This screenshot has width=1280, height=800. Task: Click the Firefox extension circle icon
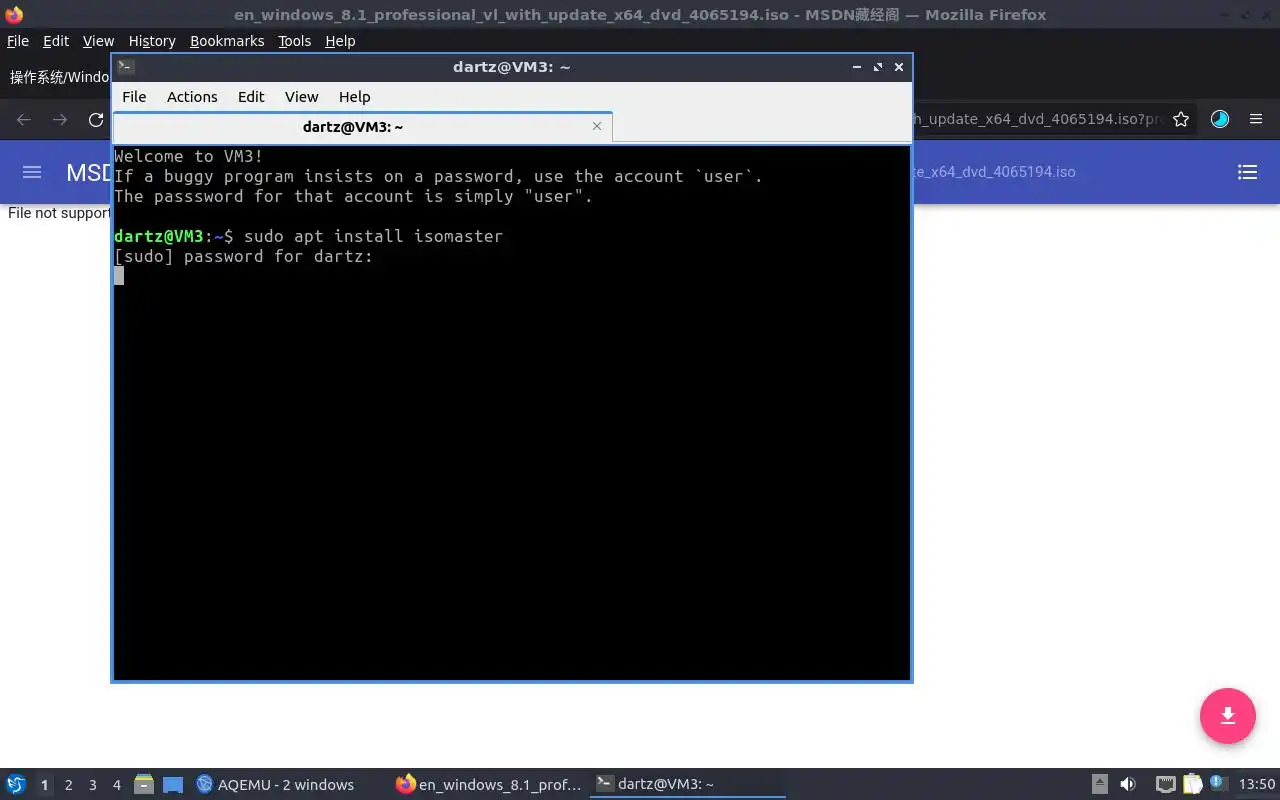point(1220,119)
